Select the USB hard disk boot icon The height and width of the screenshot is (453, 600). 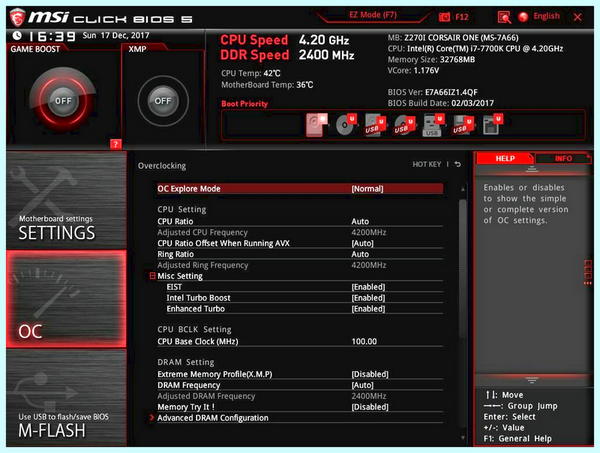pyautogui.click(x=375, y=125)
